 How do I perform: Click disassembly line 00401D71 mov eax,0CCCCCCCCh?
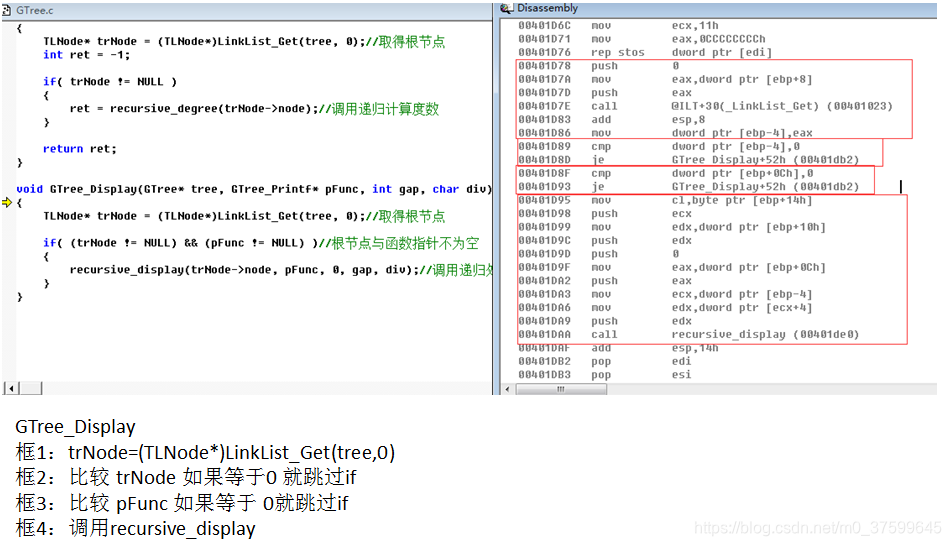[x=642, y=39]
